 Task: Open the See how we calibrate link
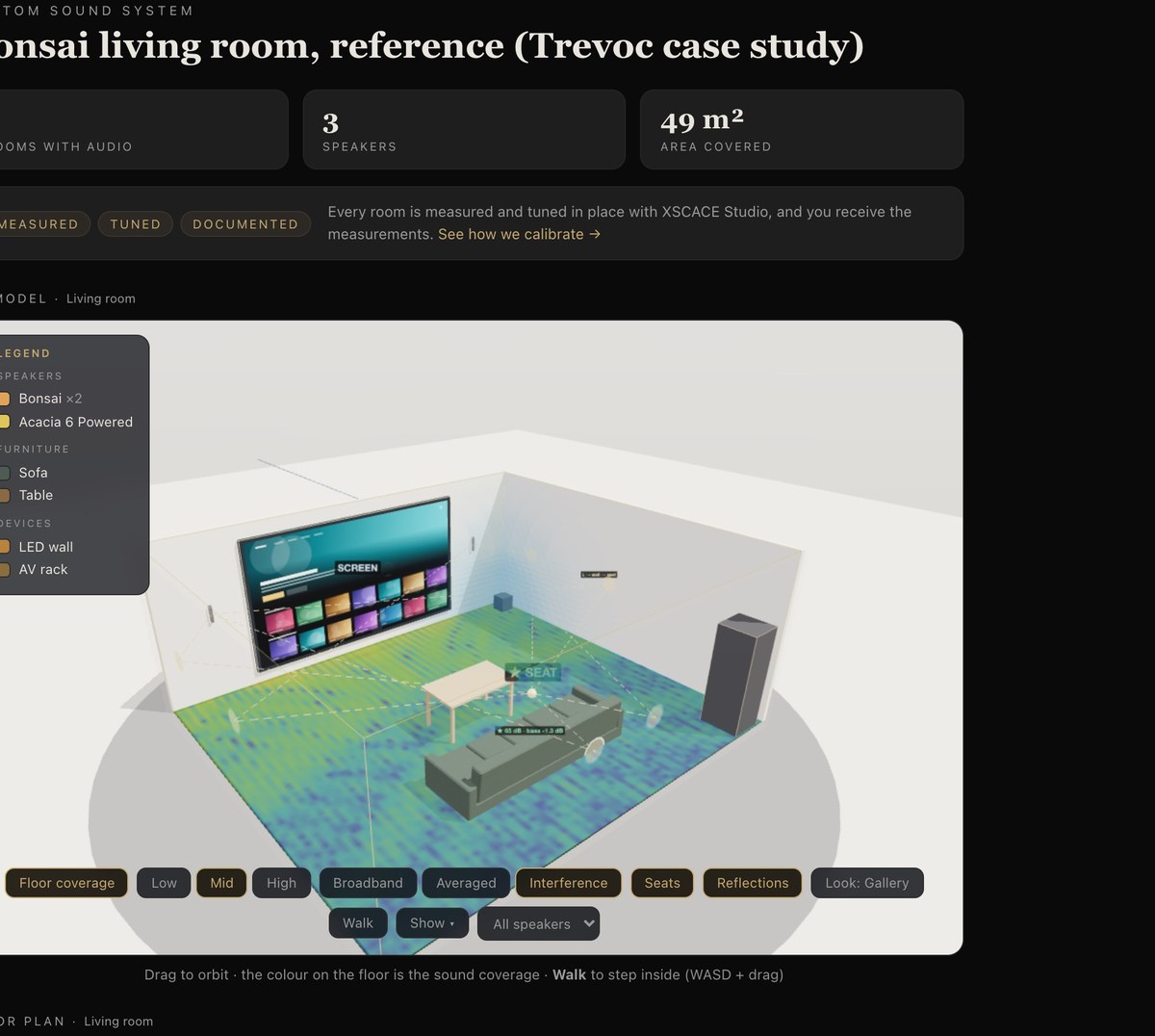click(x=519, y=234)
